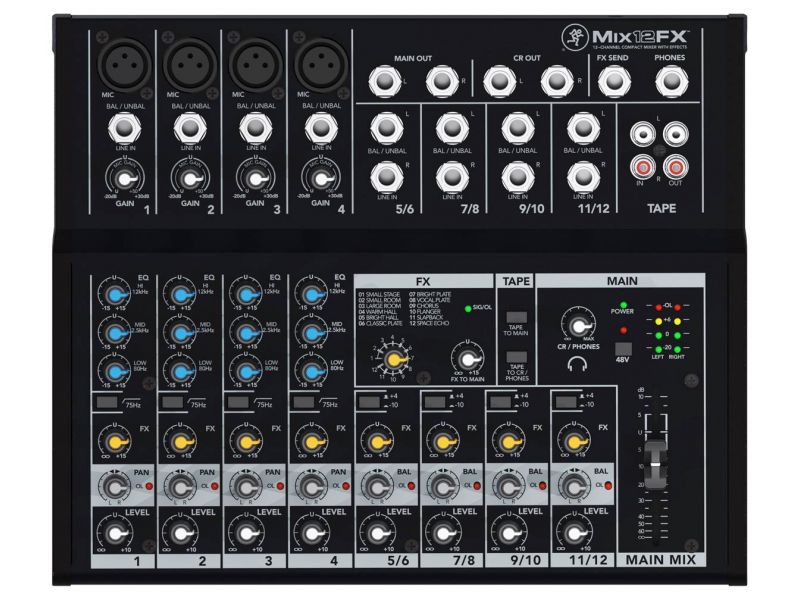Image resolution: width=800 pixels, height=600 pixels.
Task: Click the FX preset selector yellow knob
Action: point(393,360)
